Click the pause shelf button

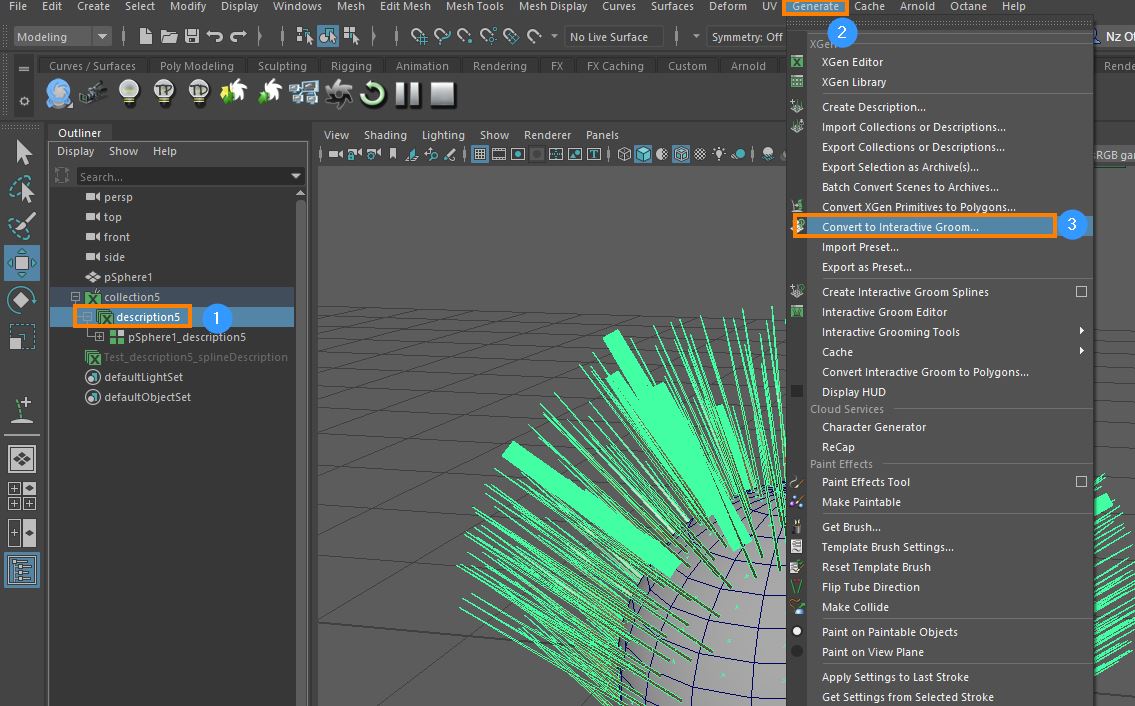pos(408,94)
